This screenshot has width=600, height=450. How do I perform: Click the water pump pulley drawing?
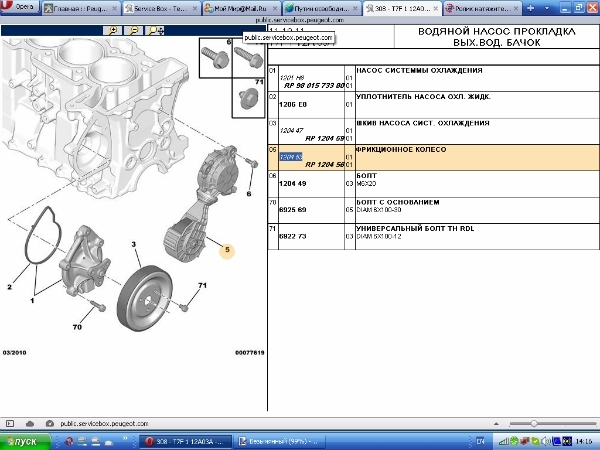[145, 298]
